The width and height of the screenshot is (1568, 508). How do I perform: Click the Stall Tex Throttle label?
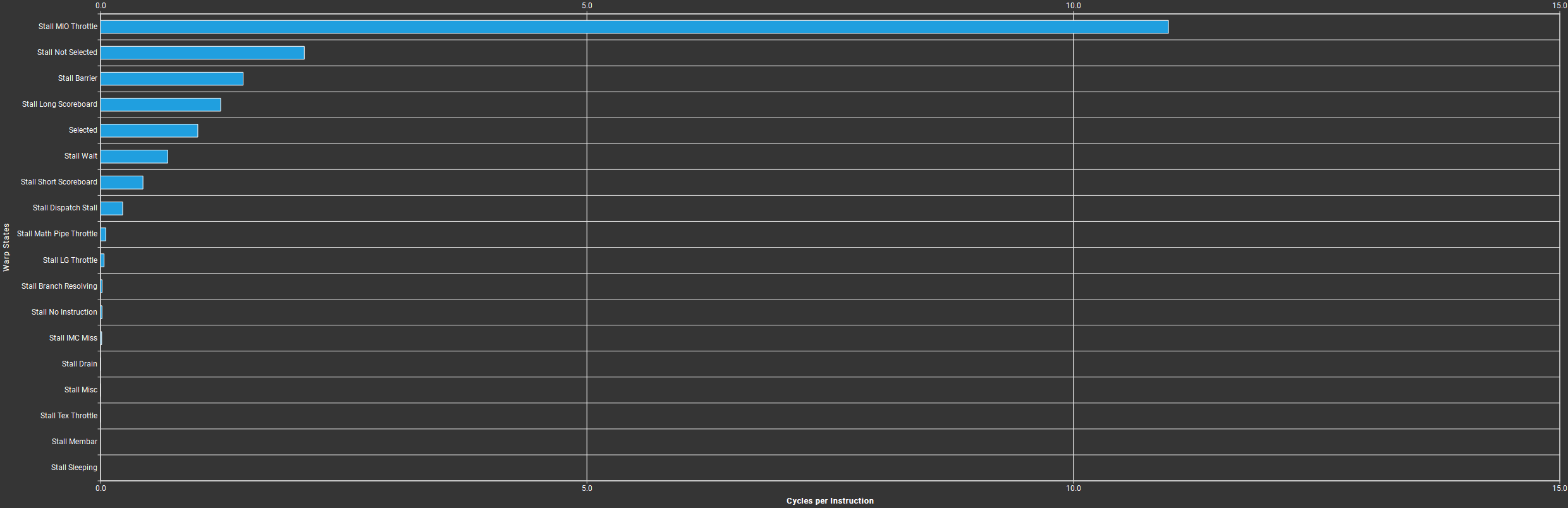tap(68, 416)
